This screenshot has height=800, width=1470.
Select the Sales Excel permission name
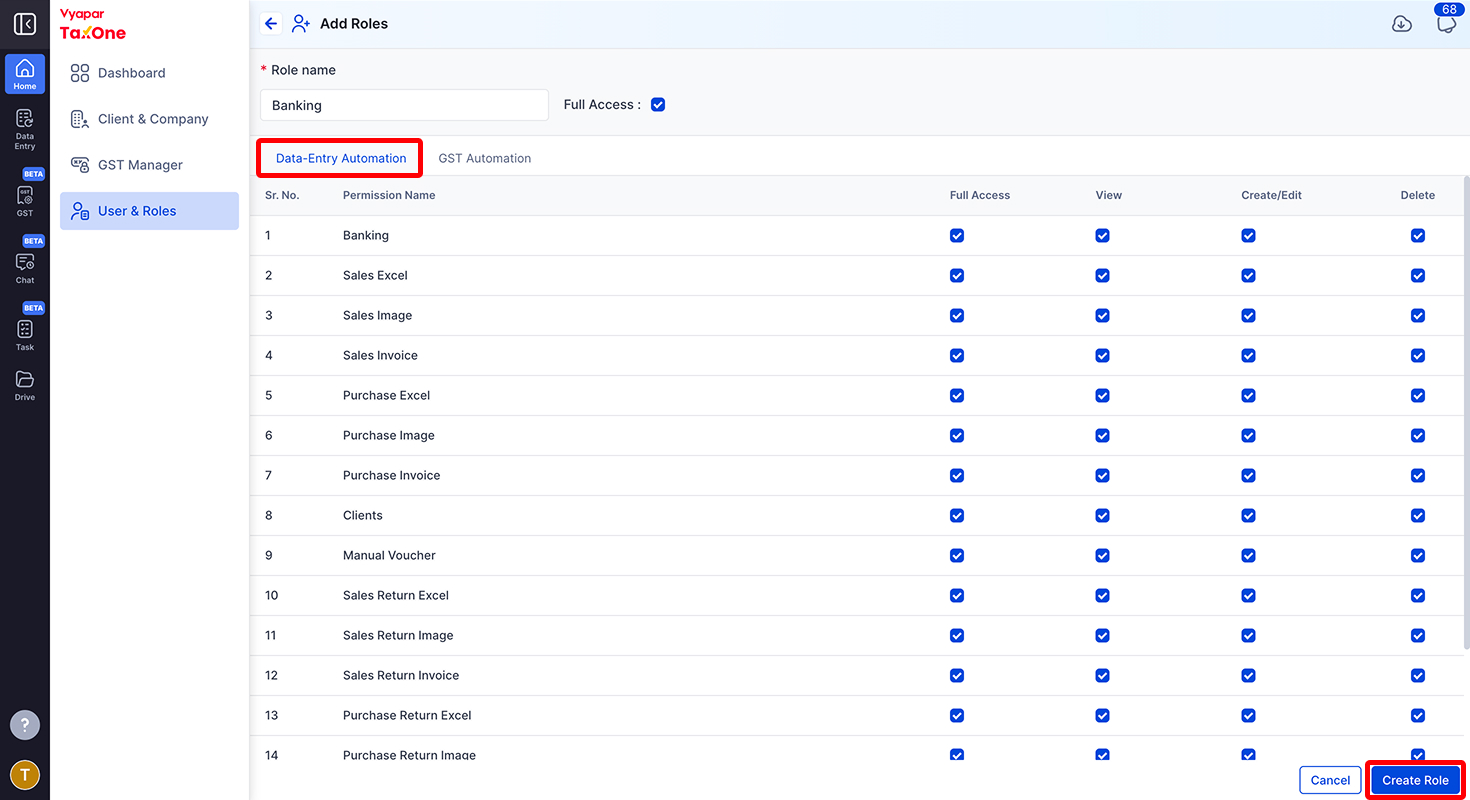[375, 275]
